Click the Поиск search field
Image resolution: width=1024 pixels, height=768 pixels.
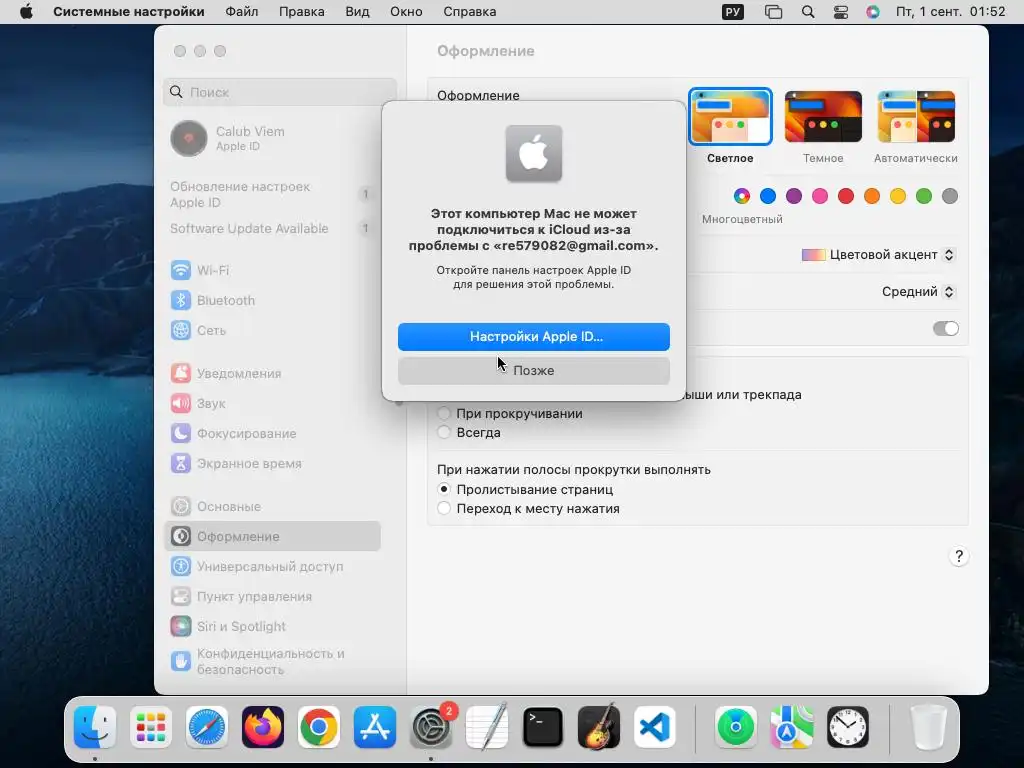coord(280,92)
